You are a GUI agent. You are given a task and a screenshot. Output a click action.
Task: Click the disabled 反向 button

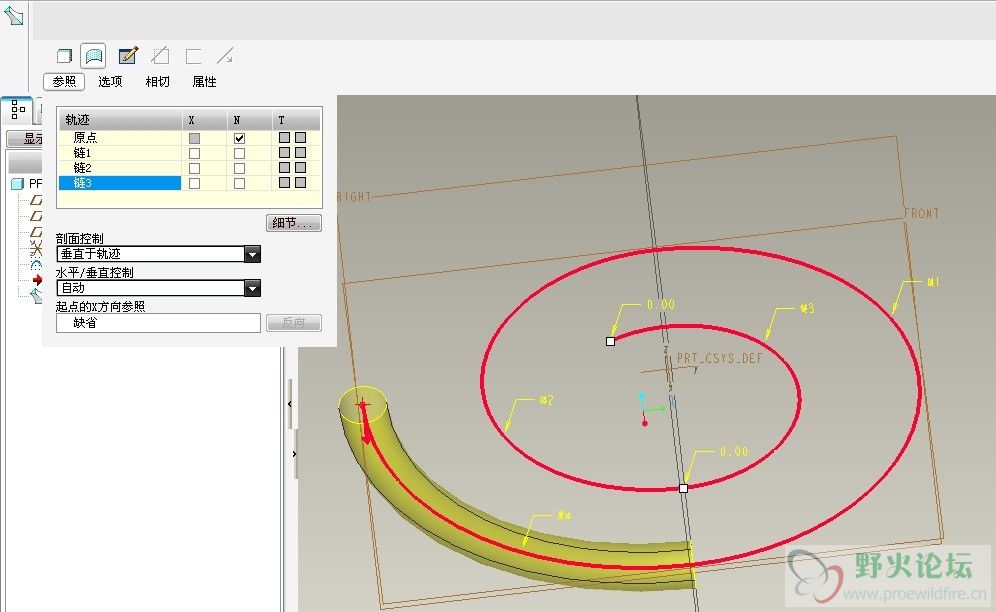coord(293,323)
